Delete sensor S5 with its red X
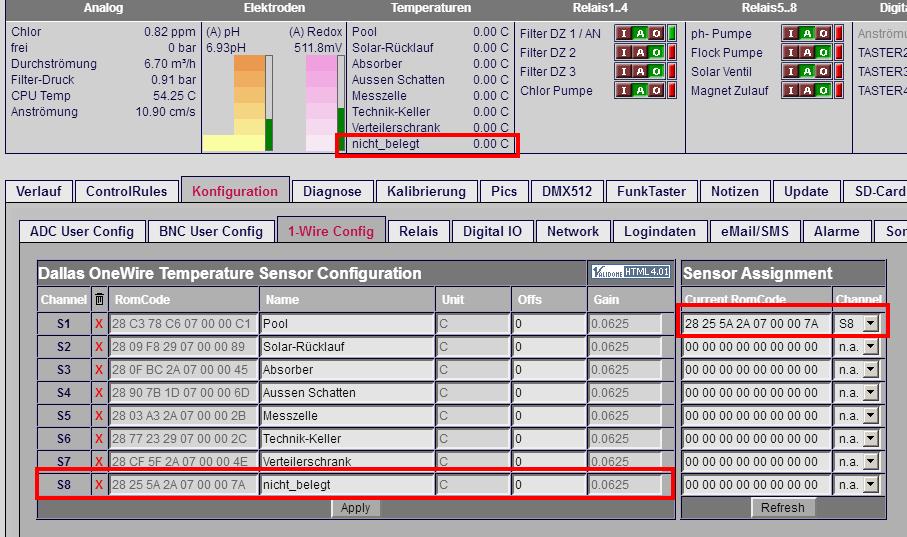 point(99,415)
